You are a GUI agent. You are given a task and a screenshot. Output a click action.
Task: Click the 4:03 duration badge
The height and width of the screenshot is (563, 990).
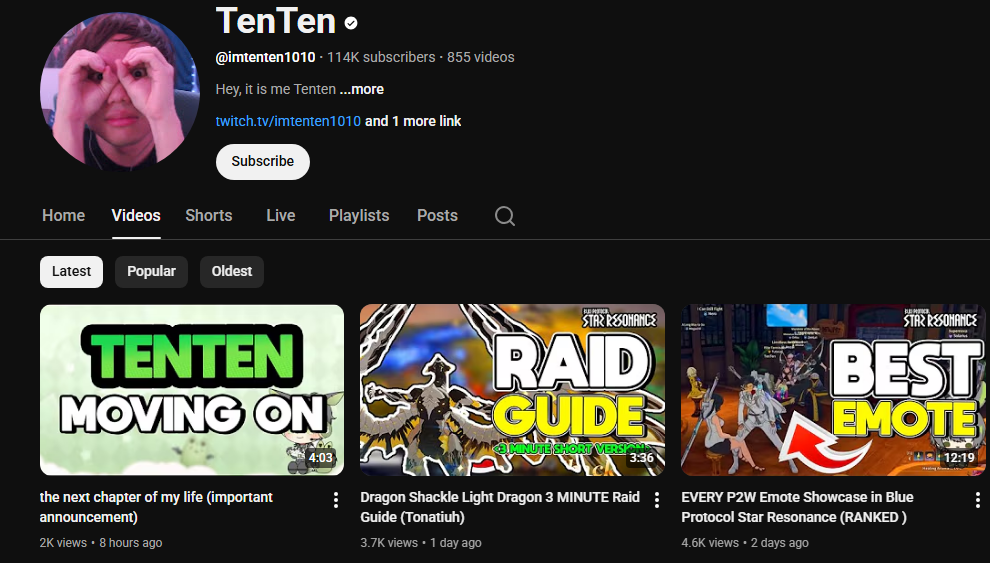pyautogui.click(x=320, y=458)
